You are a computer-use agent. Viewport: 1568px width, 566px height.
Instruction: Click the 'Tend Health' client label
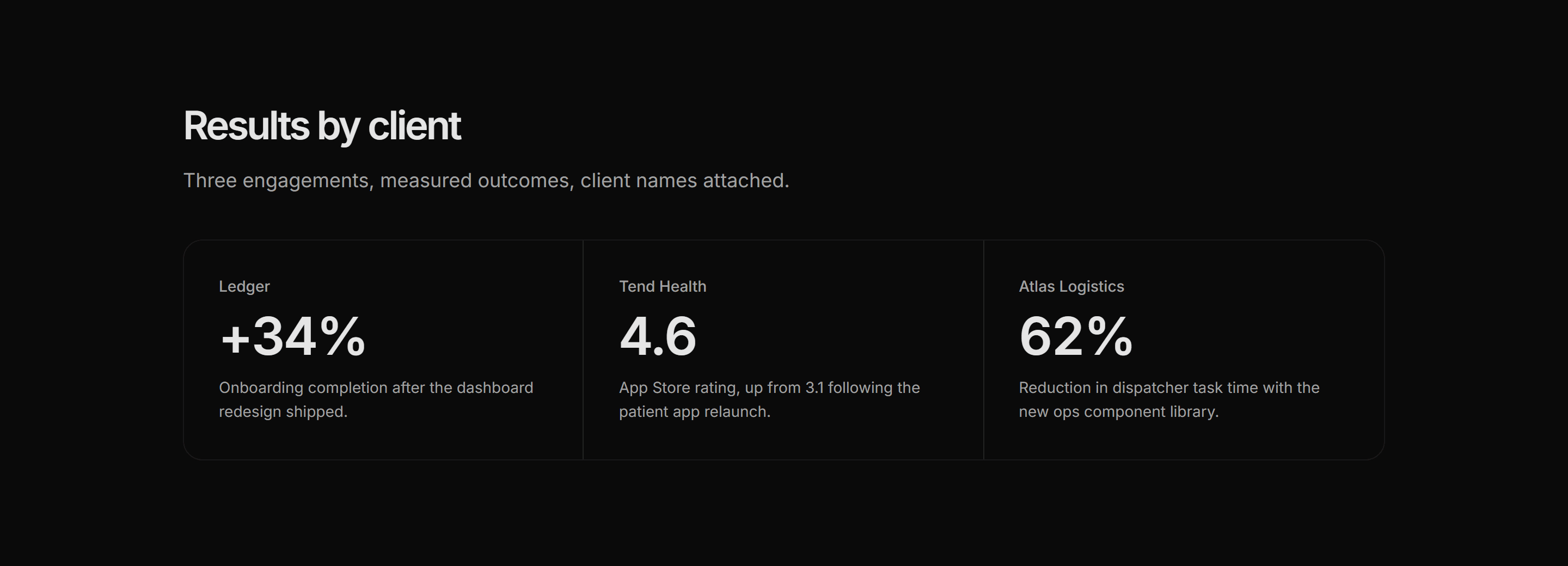coord(662,287)
